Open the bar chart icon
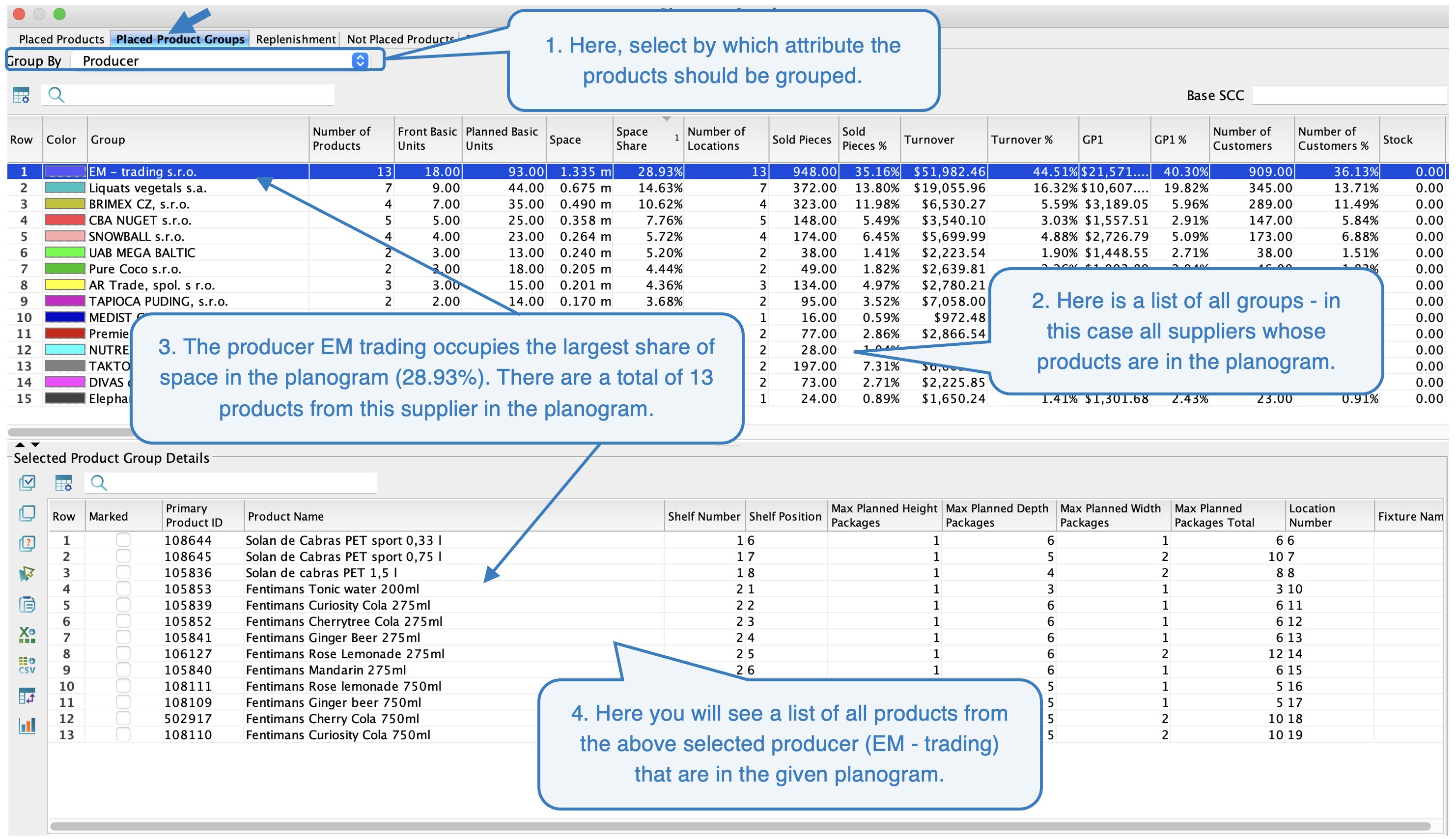The width and height of the screenshot is (1456, 839). [27, 726]
